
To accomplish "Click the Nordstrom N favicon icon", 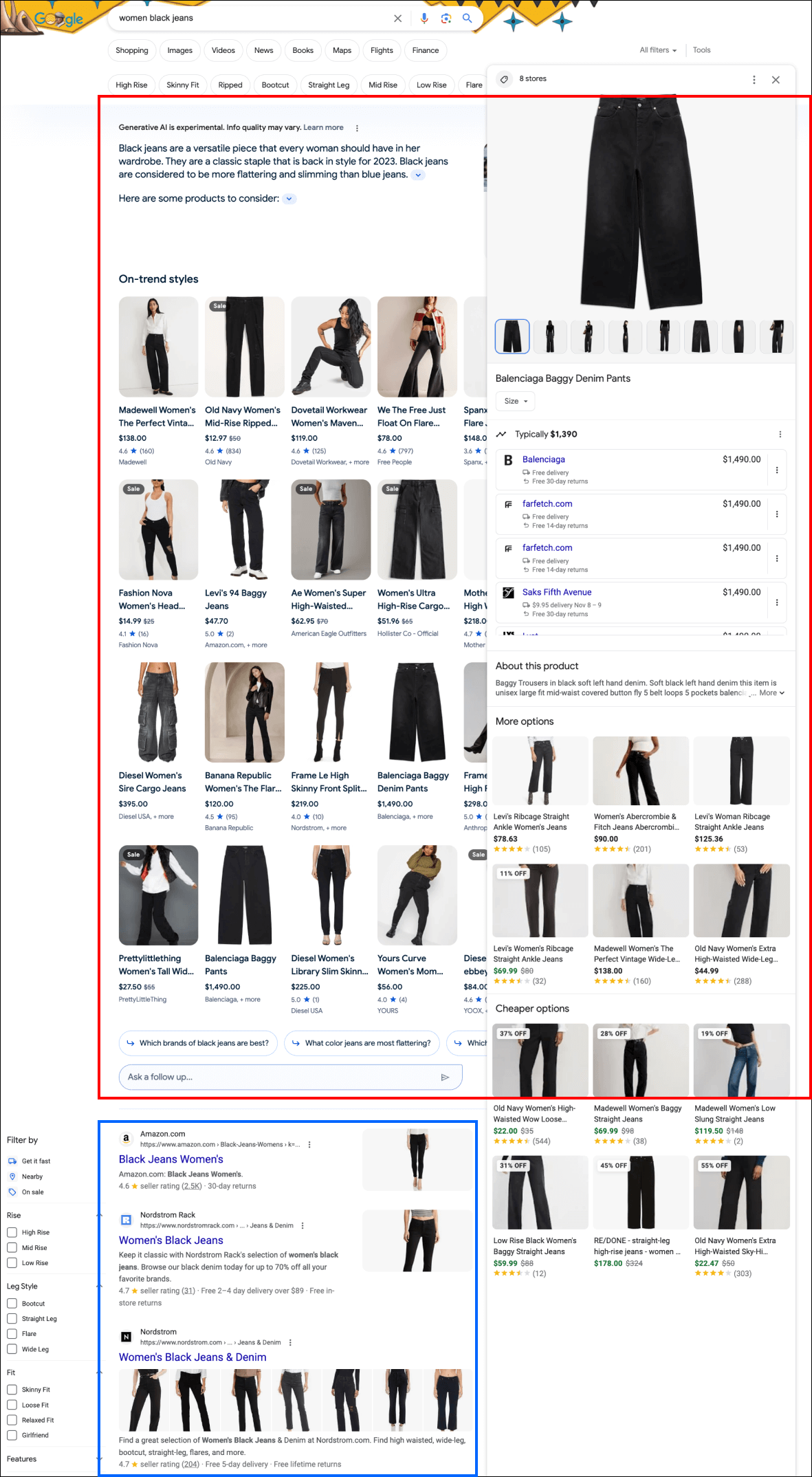I will pyautogui.click(x=126, y=1337).
